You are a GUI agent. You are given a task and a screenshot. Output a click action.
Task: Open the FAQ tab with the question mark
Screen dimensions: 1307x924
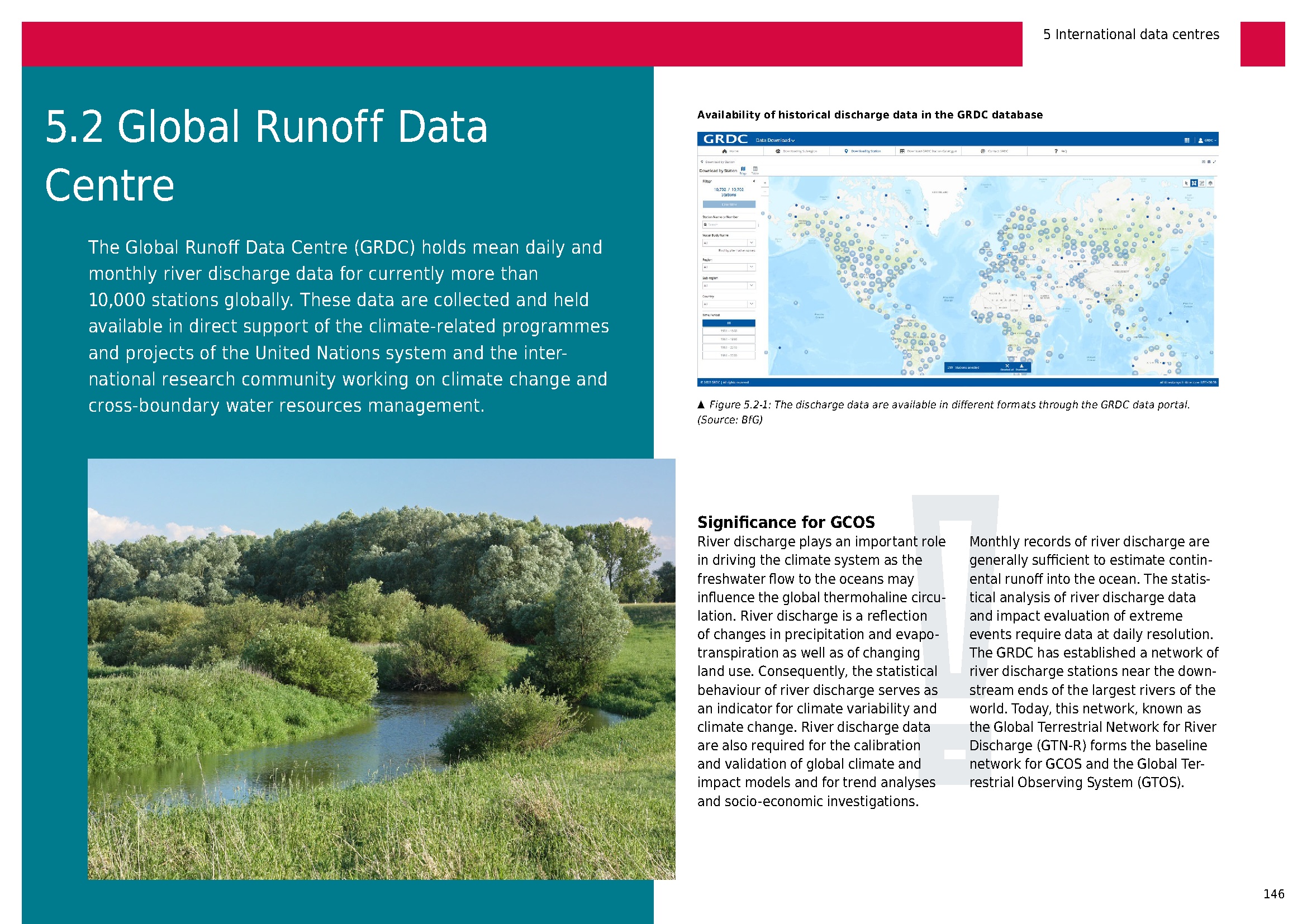(x=1061, y=151)
